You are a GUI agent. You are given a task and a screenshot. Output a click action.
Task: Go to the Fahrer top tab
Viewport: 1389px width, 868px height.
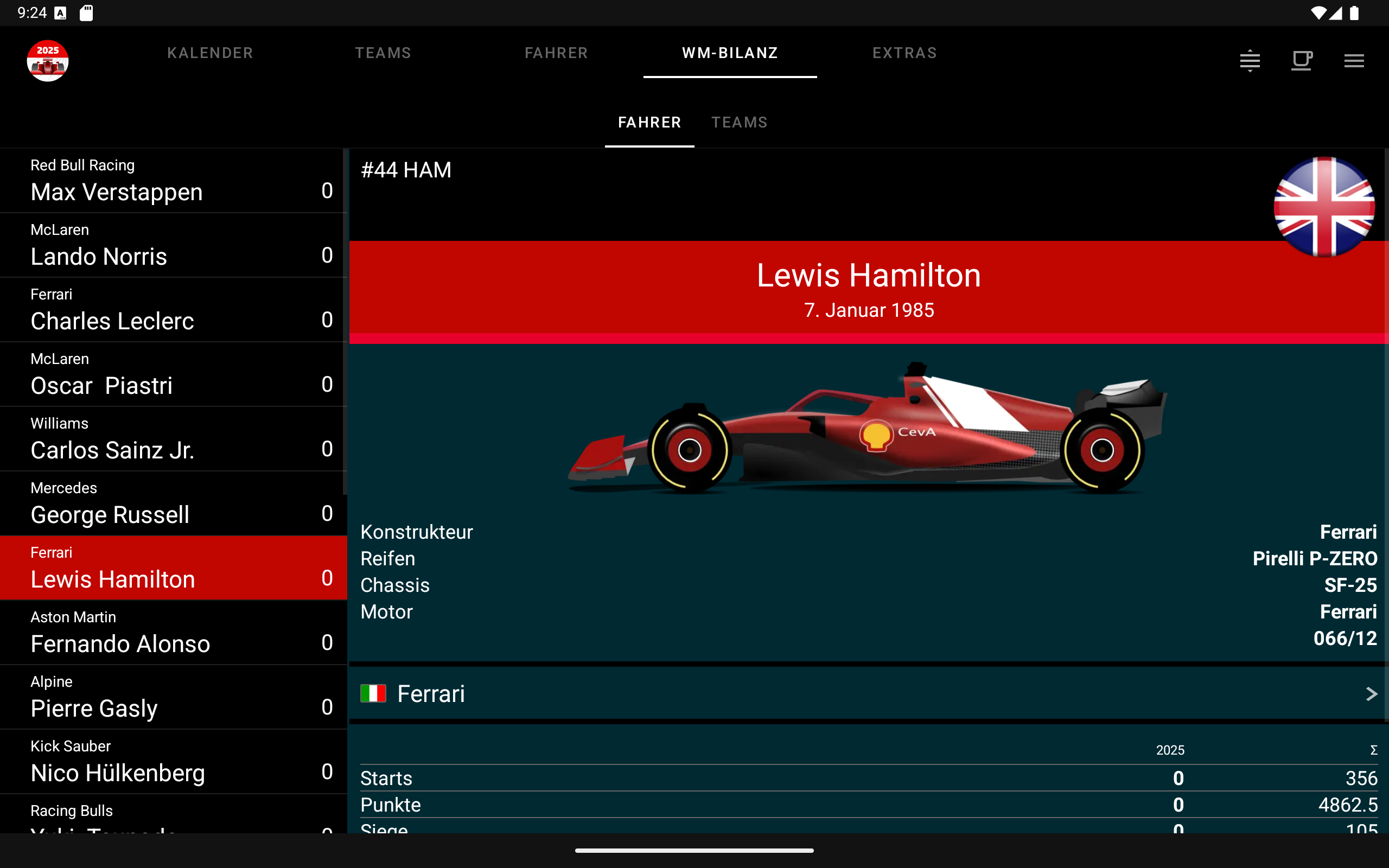pos(556,53)
